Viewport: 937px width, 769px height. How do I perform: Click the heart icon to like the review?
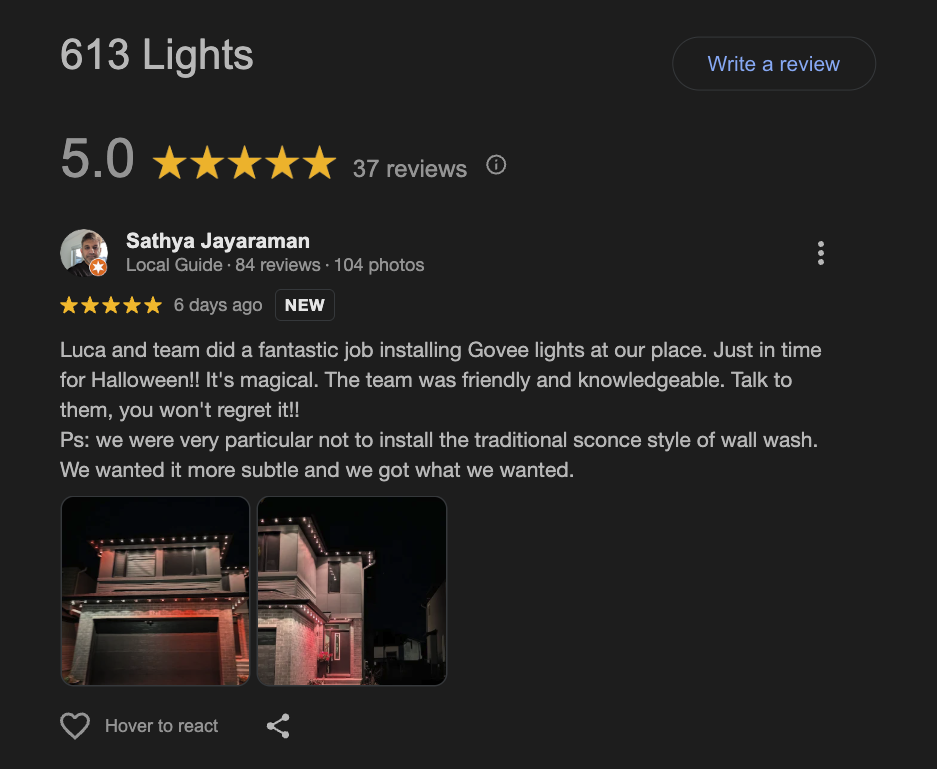(75, 726)
